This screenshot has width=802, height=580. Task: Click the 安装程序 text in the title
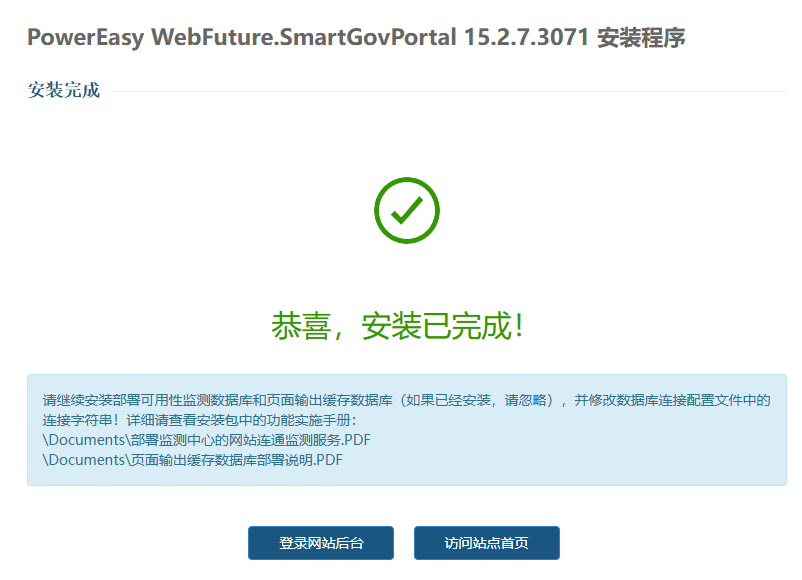click(x=641, y=38)
